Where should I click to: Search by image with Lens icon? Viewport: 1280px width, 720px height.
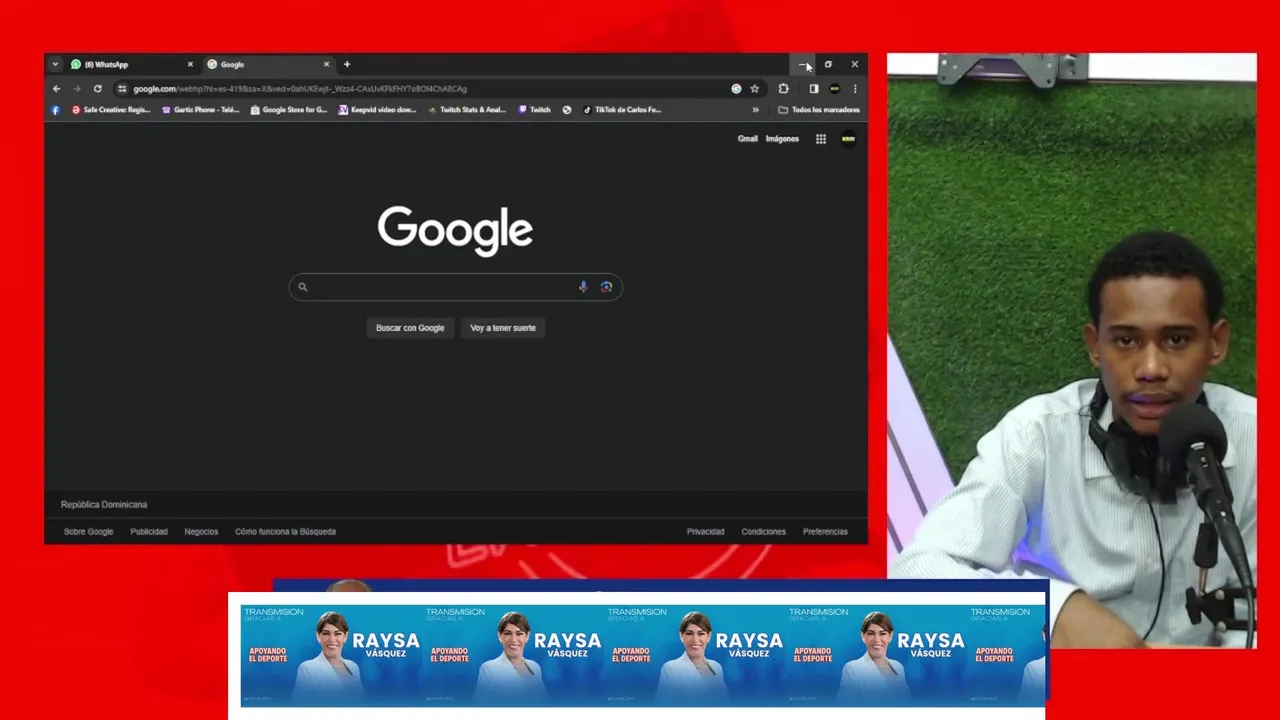click(606, 287)
